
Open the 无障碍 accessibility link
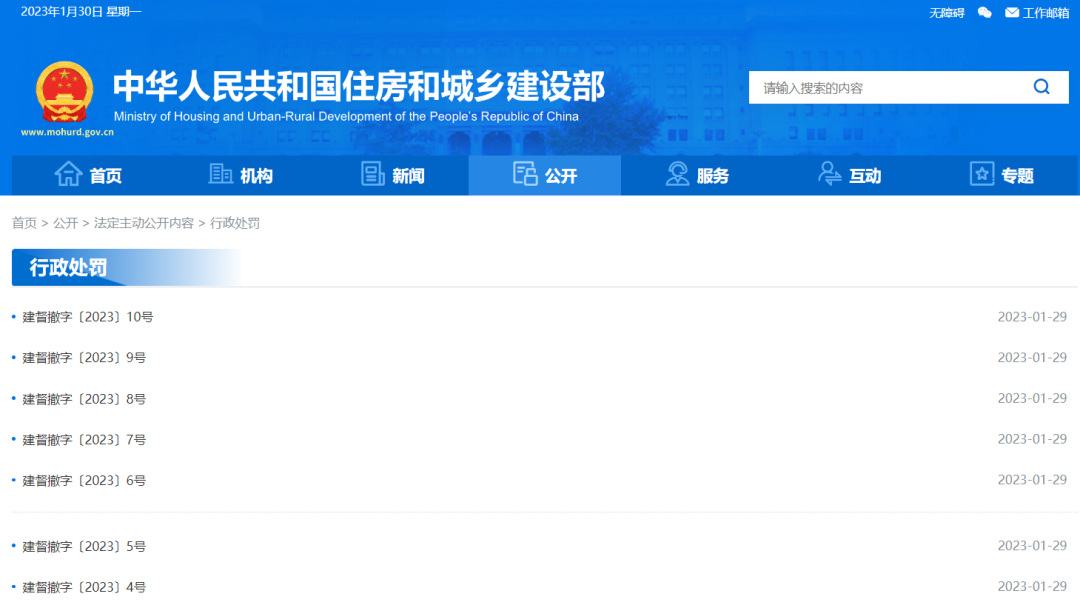click(946, 13)
